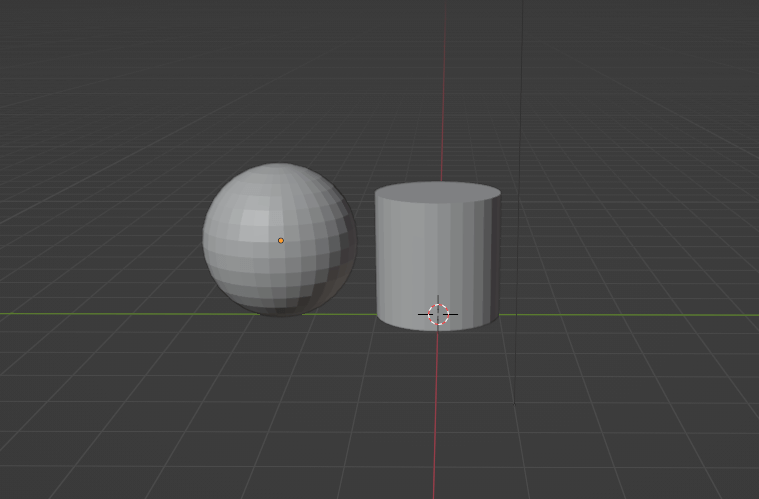Click the 3D cursor crosshair

tap(438, 314)
